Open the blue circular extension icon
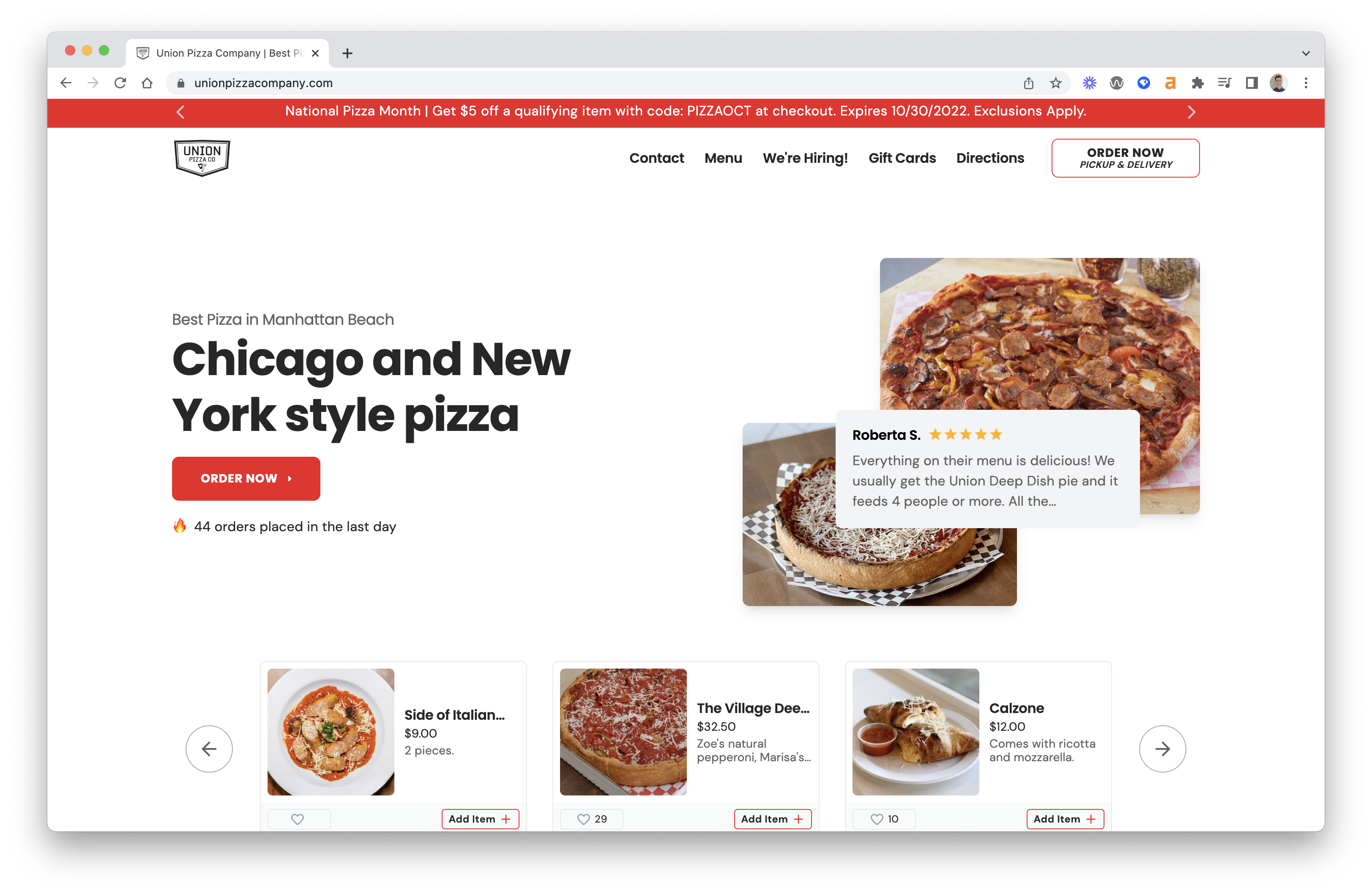Screen dimensions: 1372x894 1144,83
